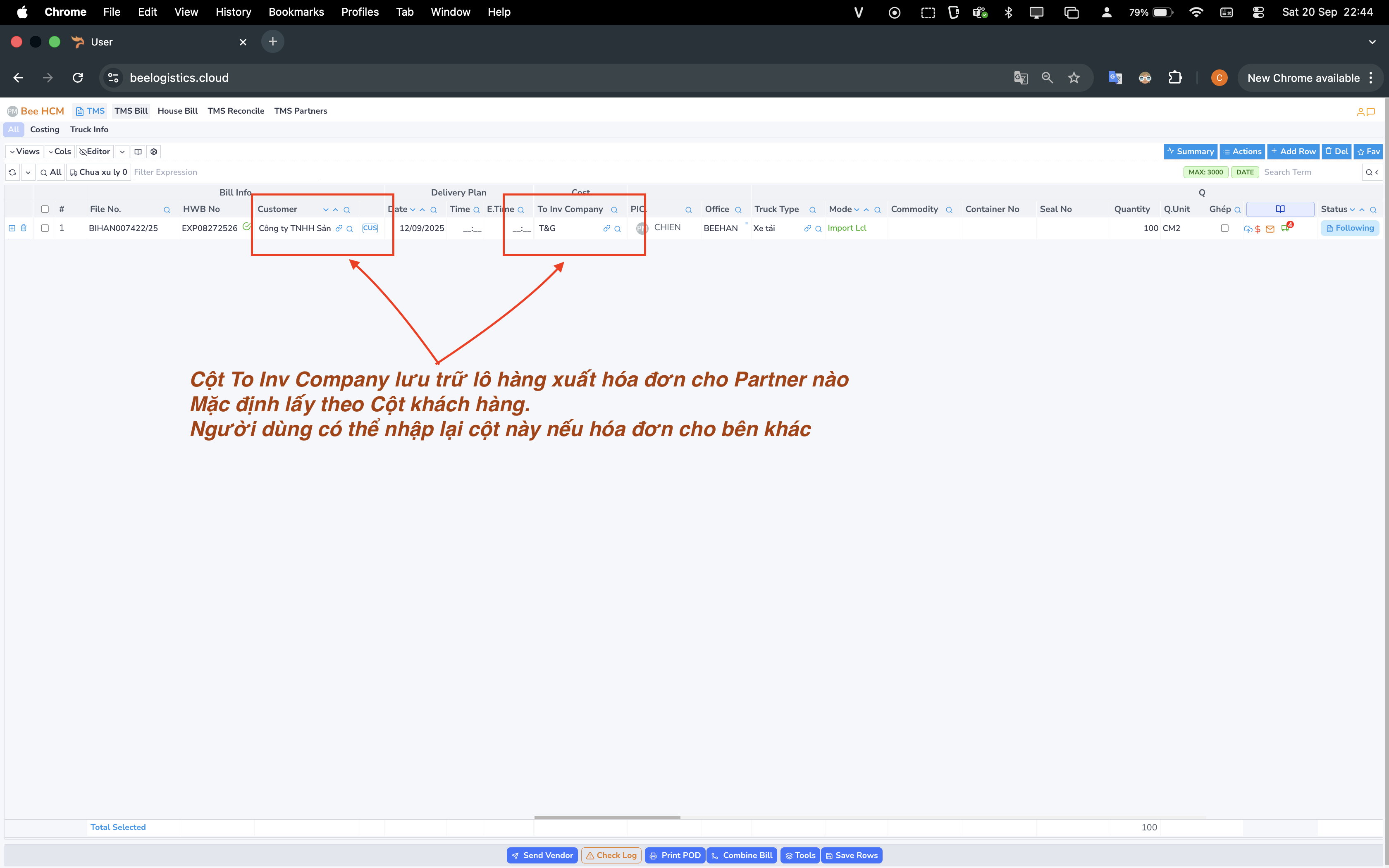This screenshot has height=868, width=1389.
Task: Tick the checkbox for row 1
Action: coord(45,228)
